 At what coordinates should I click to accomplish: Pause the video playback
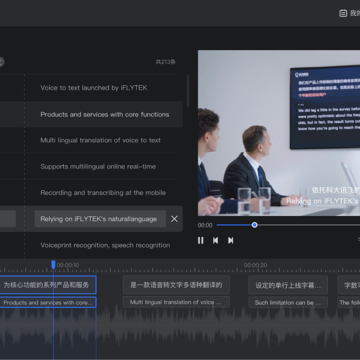click(x=200, y=240)
